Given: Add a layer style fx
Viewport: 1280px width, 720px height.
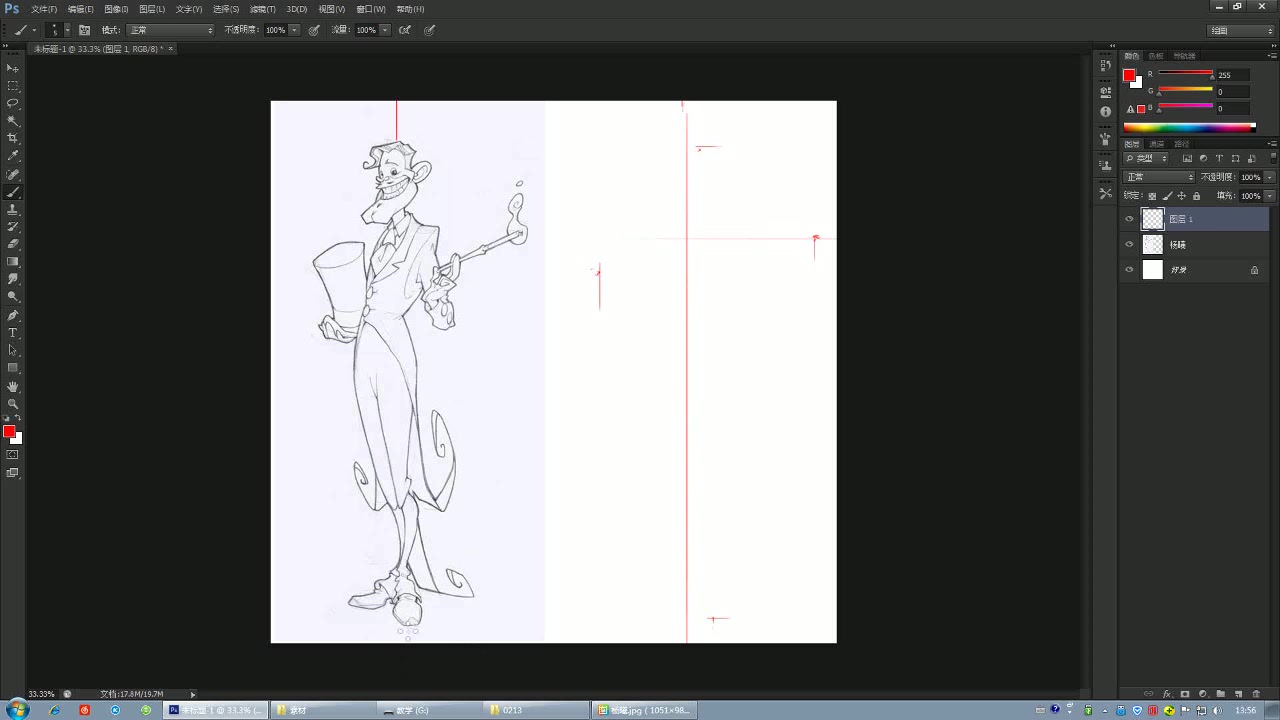Looking at the screenshot, I should click(1167, 693).
